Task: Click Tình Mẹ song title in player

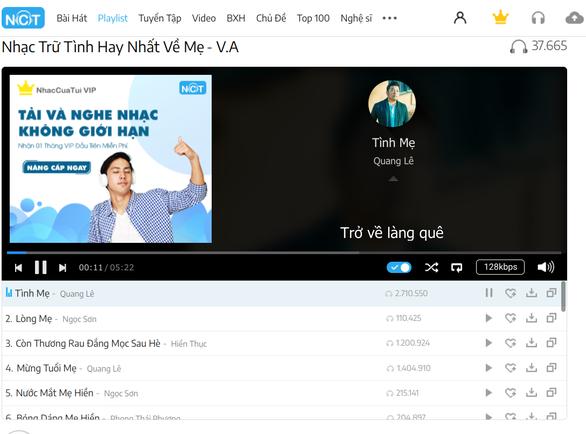Action: (393, 143)
